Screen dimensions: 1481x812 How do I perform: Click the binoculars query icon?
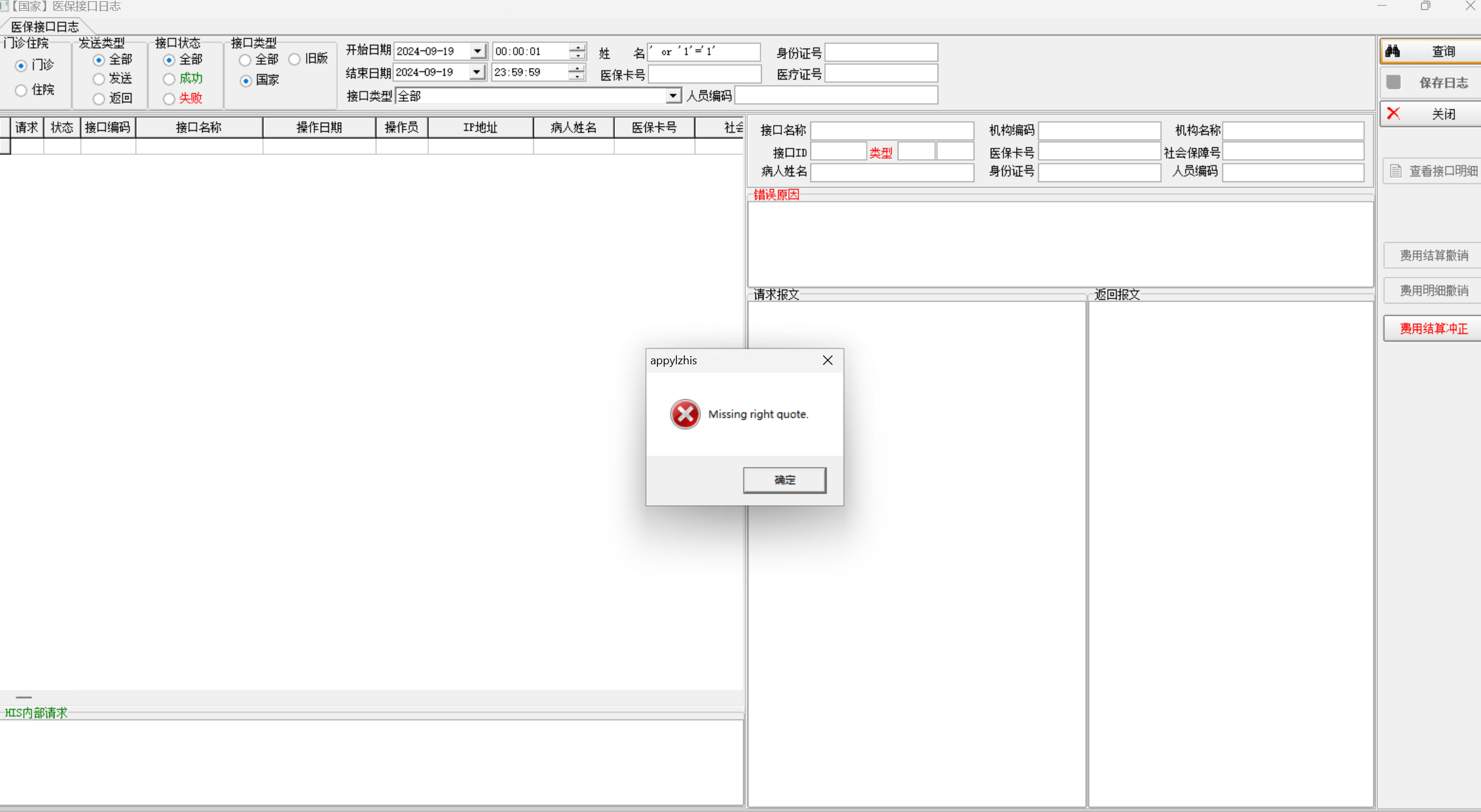pos(1392,51)
